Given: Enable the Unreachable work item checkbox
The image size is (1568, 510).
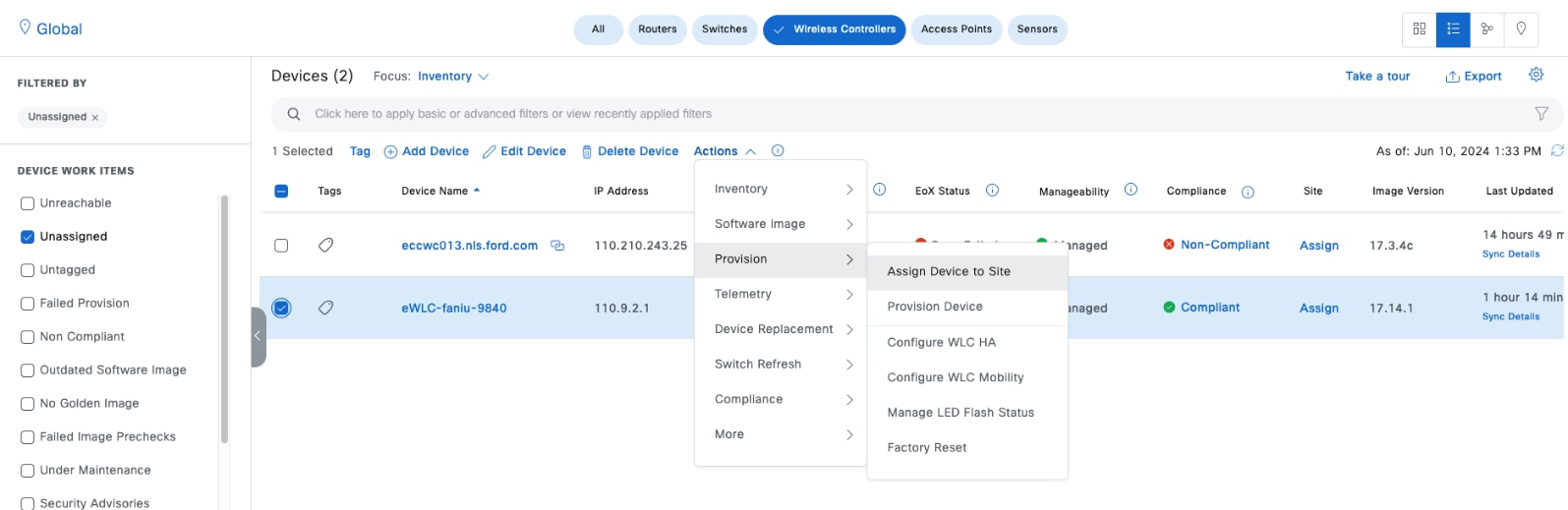Looking at the screenshot, I should 28,203.
